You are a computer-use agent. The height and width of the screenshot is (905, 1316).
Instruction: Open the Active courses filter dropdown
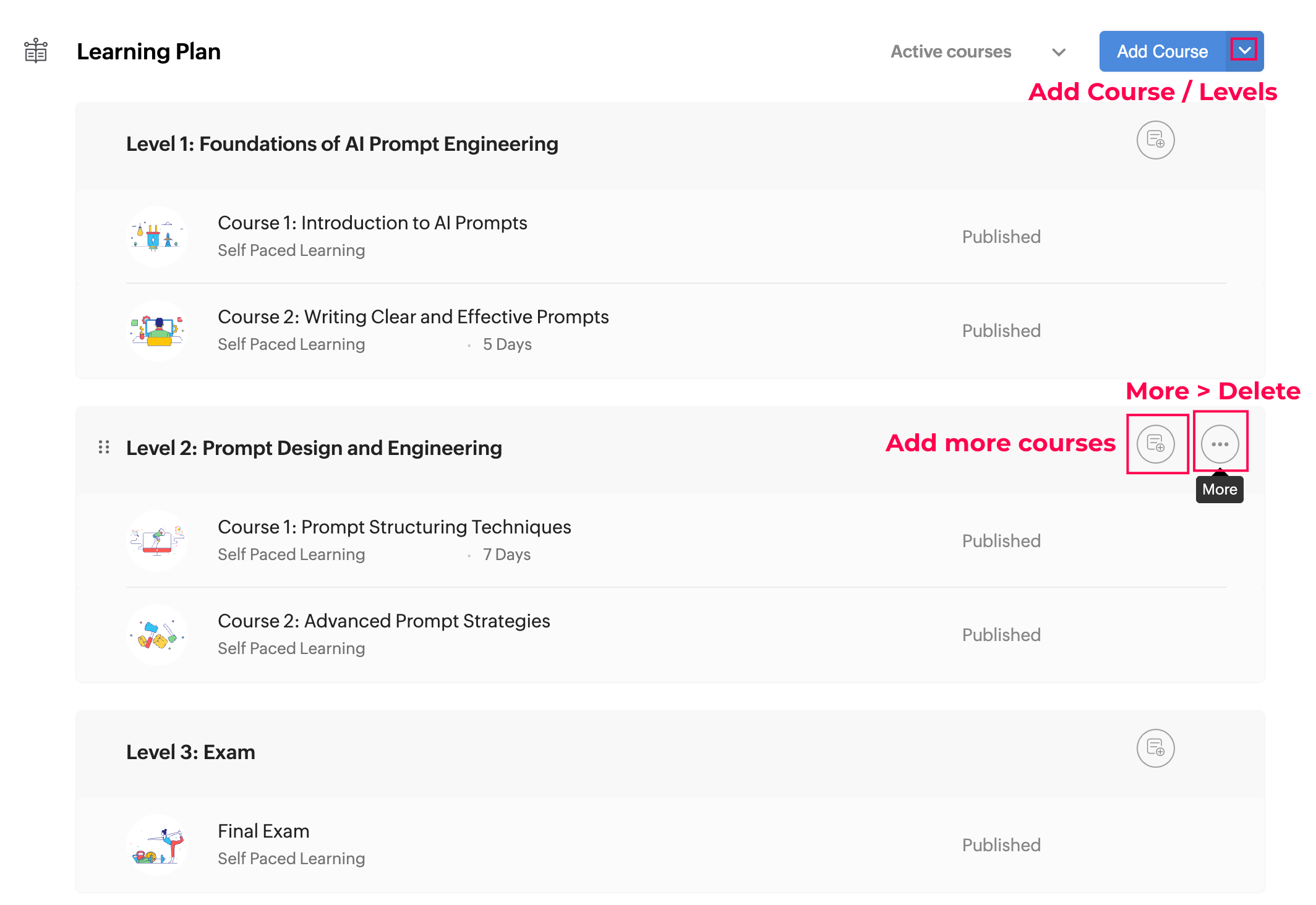[977, 52]
